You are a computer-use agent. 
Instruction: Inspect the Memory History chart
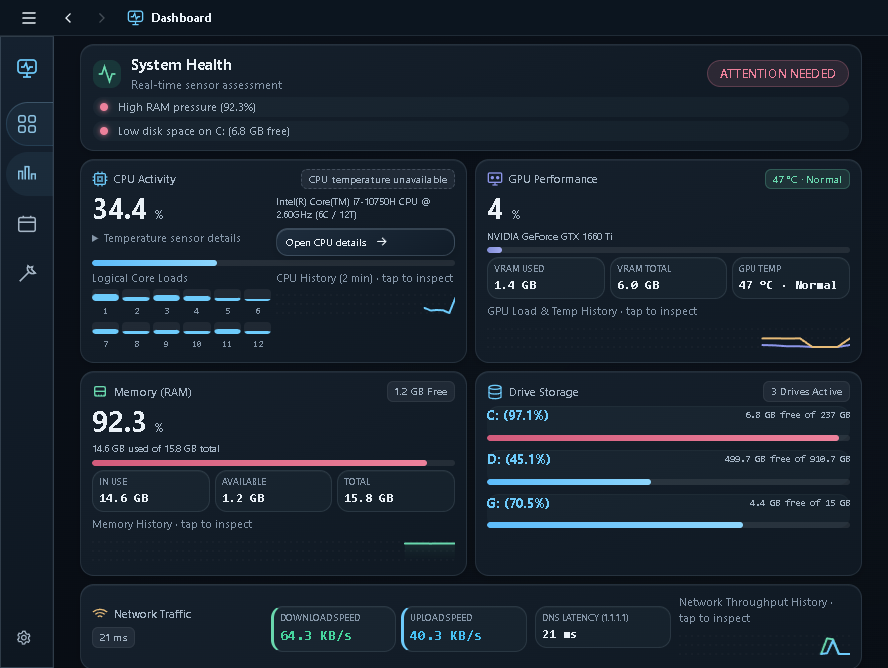tap(274, 549)
